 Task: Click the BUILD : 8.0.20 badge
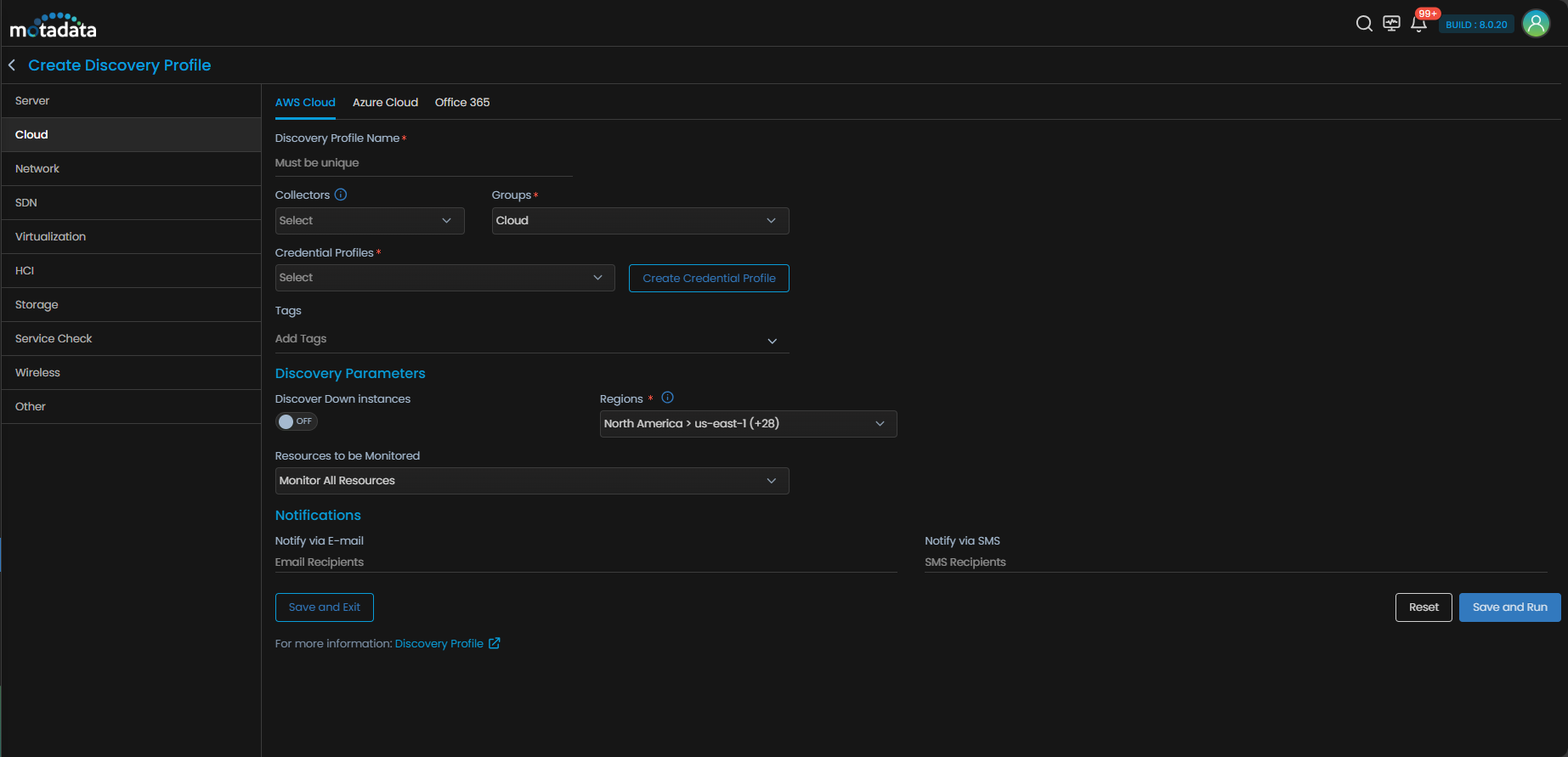coord(1476,25)
